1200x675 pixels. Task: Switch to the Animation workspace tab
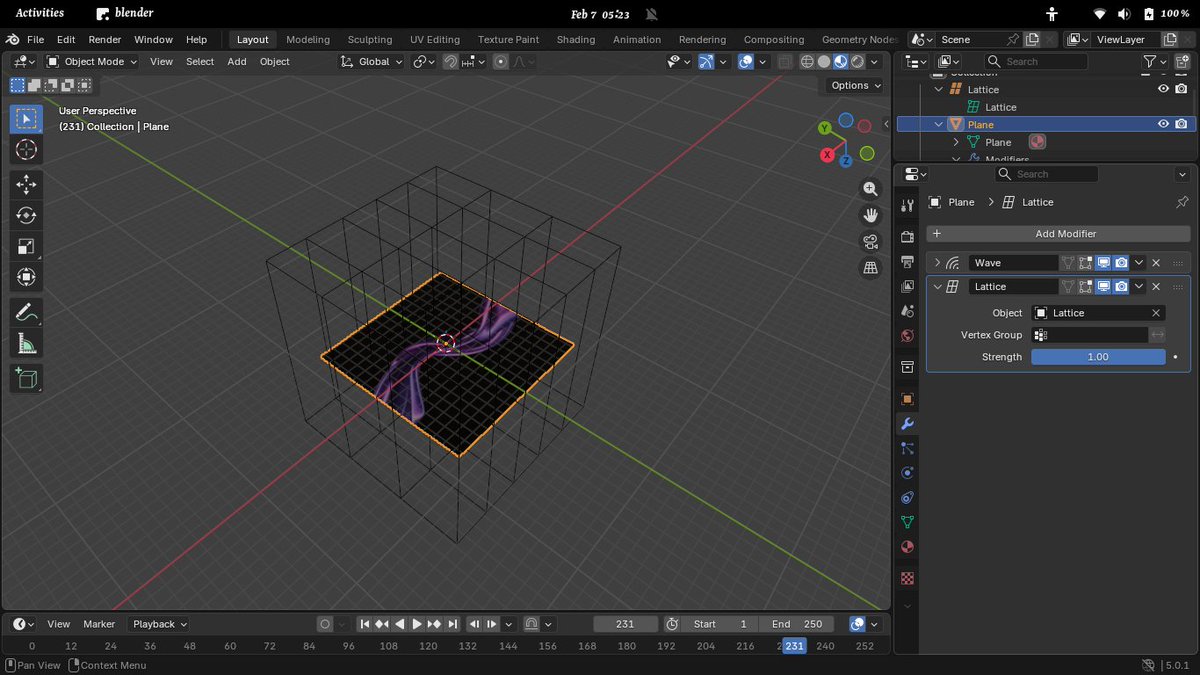tap(637, 40)
